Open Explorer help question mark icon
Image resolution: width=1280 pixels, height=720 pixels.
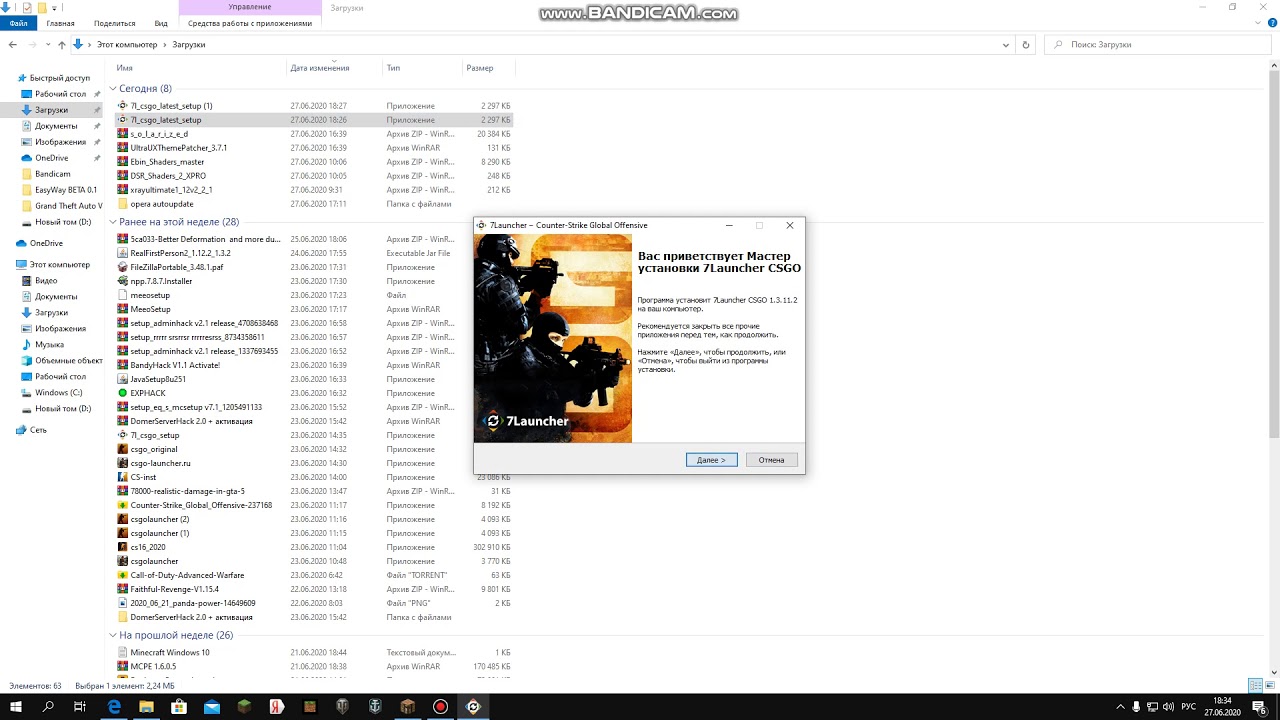[1271, 23]
